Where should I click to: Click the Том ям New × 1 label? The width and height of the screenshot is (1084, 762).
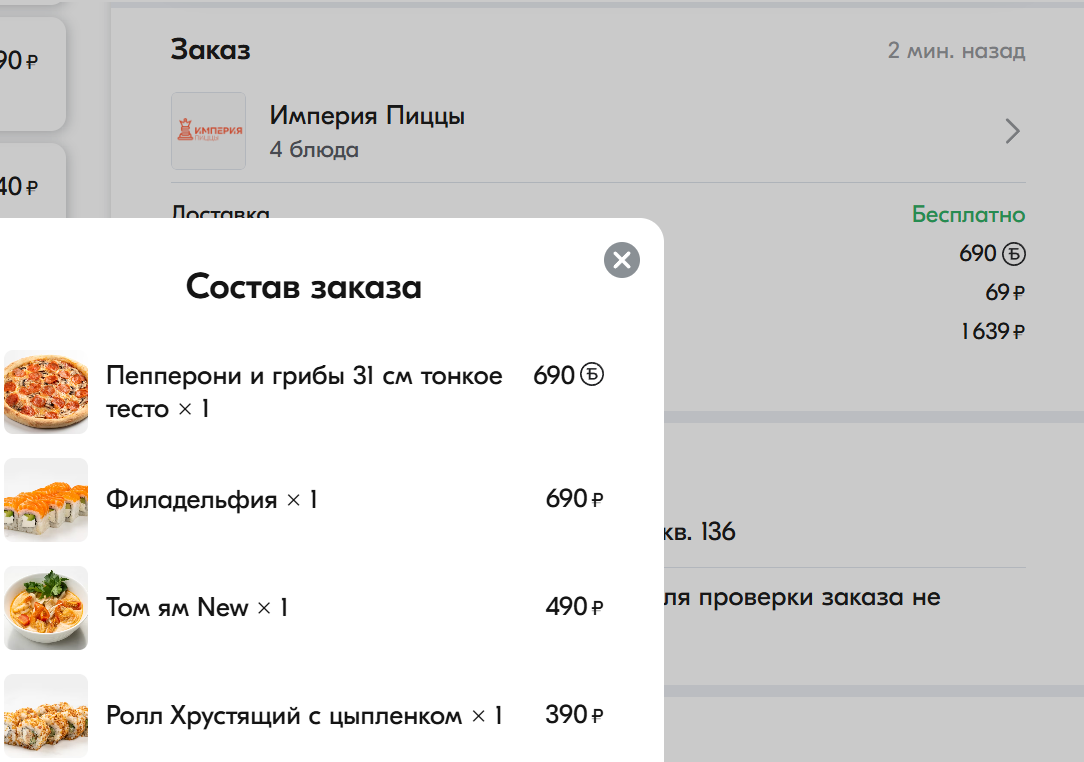pos(197,608)
